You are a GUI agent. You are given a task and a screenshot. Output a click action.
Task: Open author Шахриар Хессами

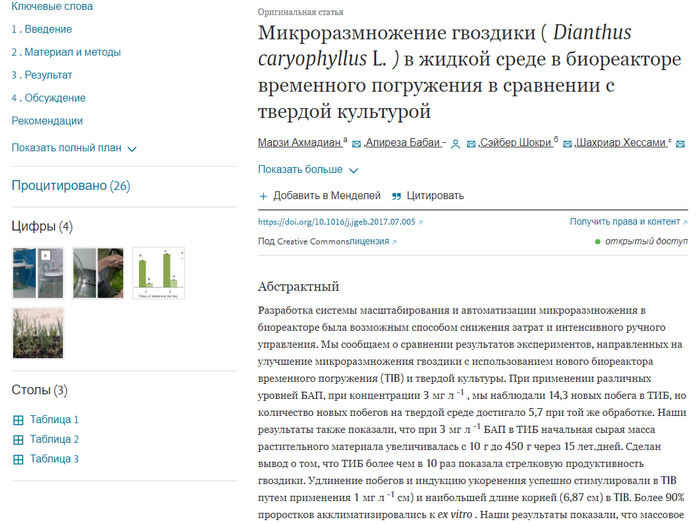pos(621,142)
